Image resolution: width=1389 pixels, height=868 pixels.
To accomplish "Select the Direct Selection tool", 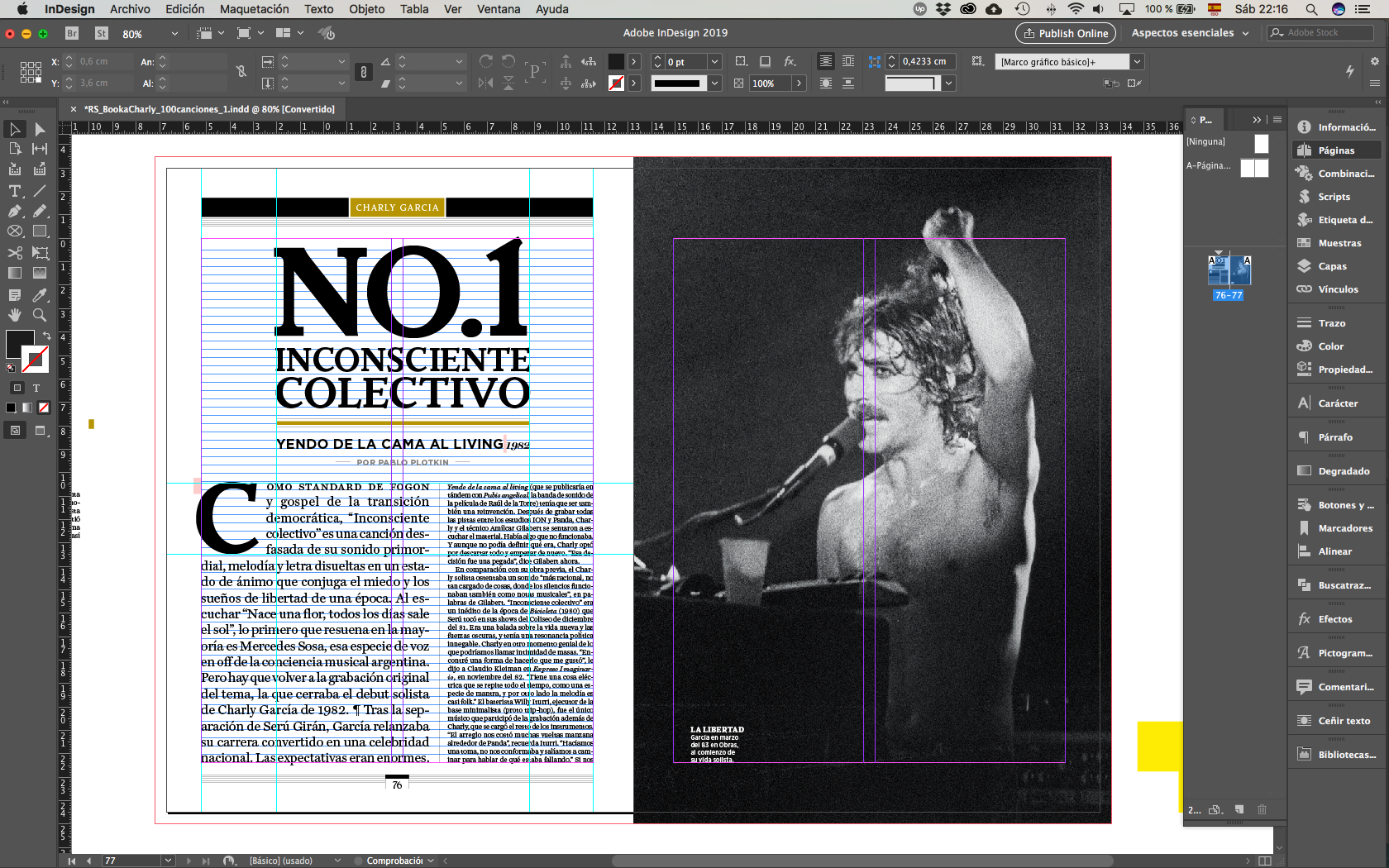I will [x=40, y=129].
